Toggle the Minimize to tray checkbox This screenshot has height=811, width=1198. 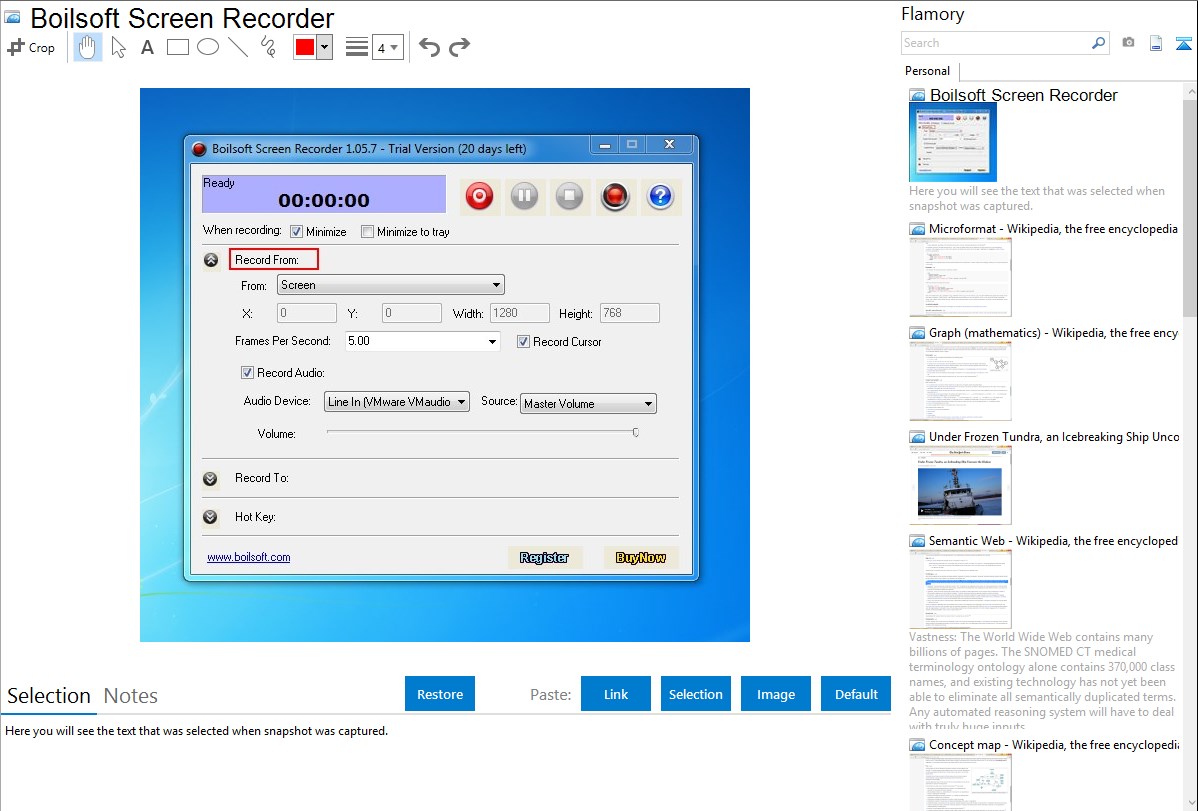click(x=368, y=232)
